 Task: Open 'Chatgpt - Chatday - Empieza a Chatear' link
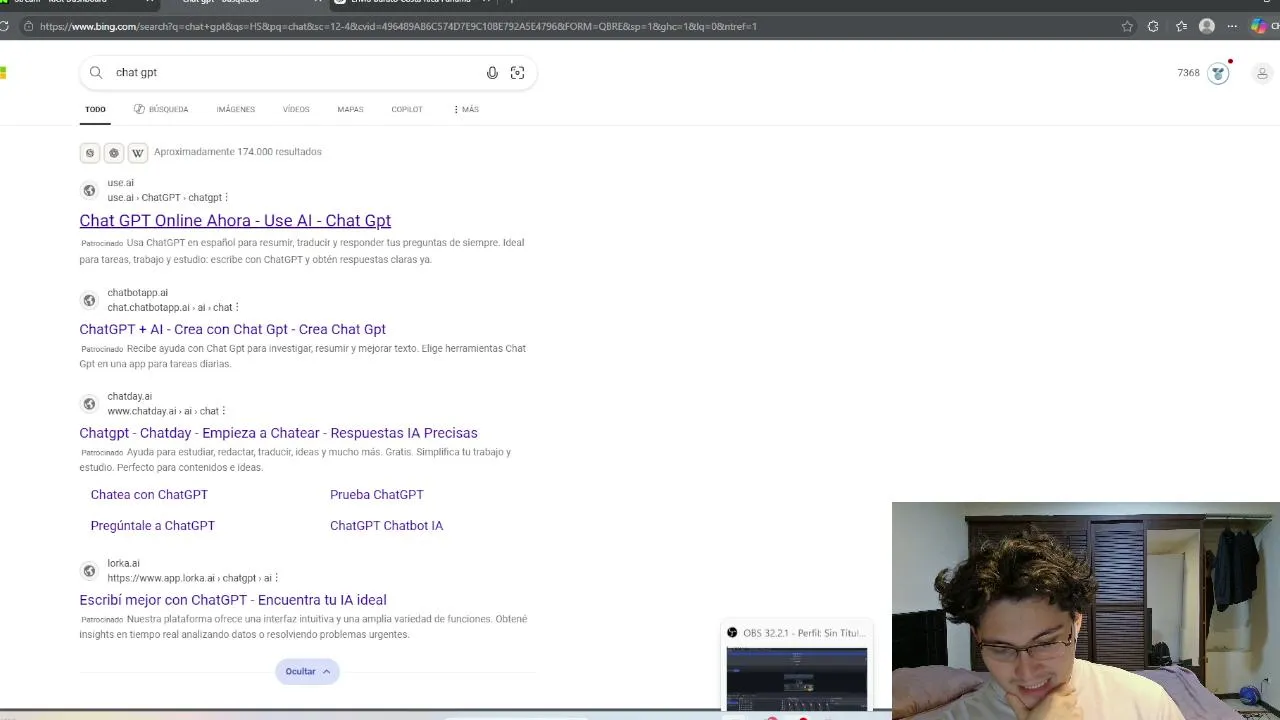pos(278,433)
